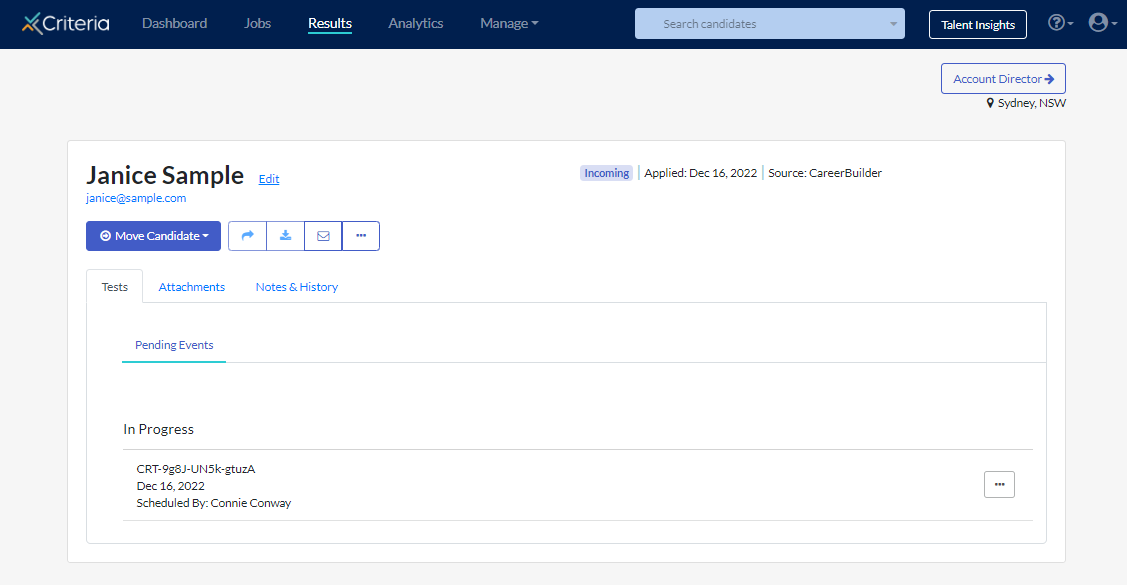Screen dimensions: 1127x585
Task: Select the Results nav item
Action: [x=330, y=23]
